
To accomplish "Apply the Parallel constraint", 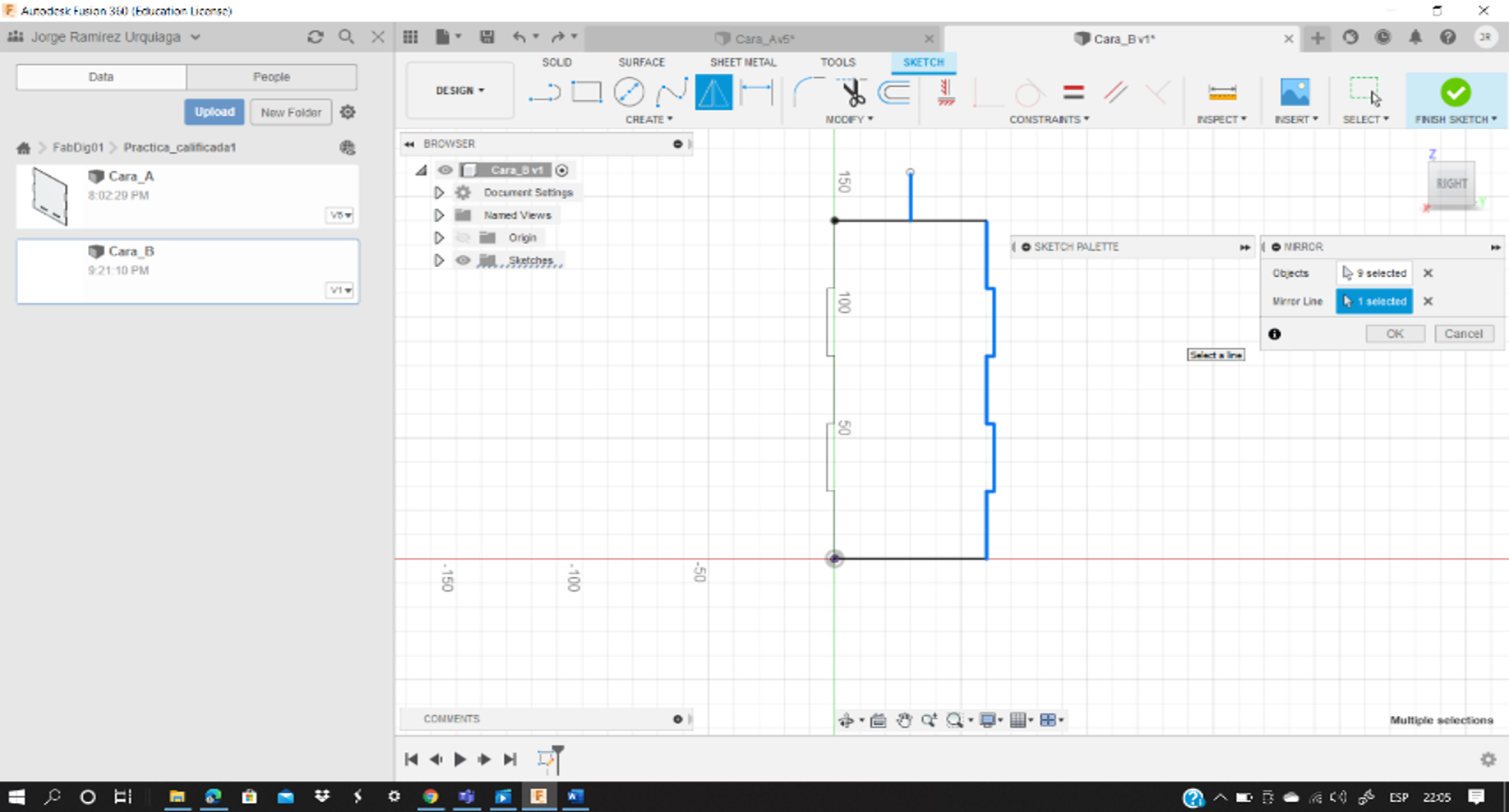I will (x=1115, y=92).
